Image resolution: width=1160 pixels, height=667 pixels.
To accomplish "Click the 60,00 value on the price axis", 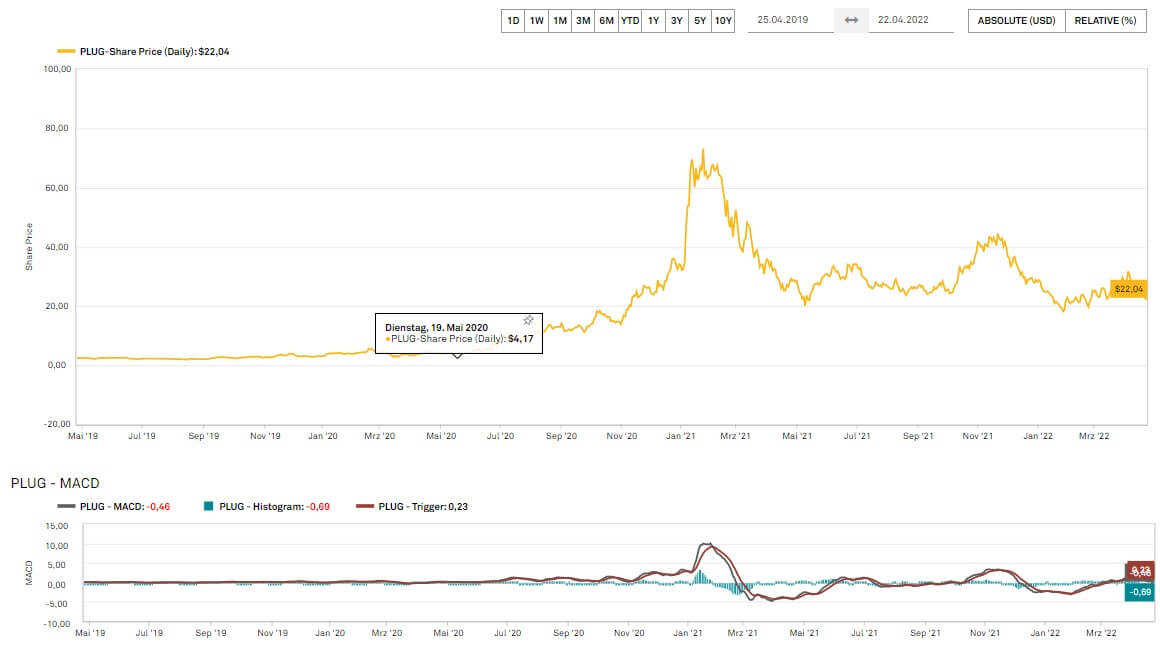I will (x=57, y=188).
